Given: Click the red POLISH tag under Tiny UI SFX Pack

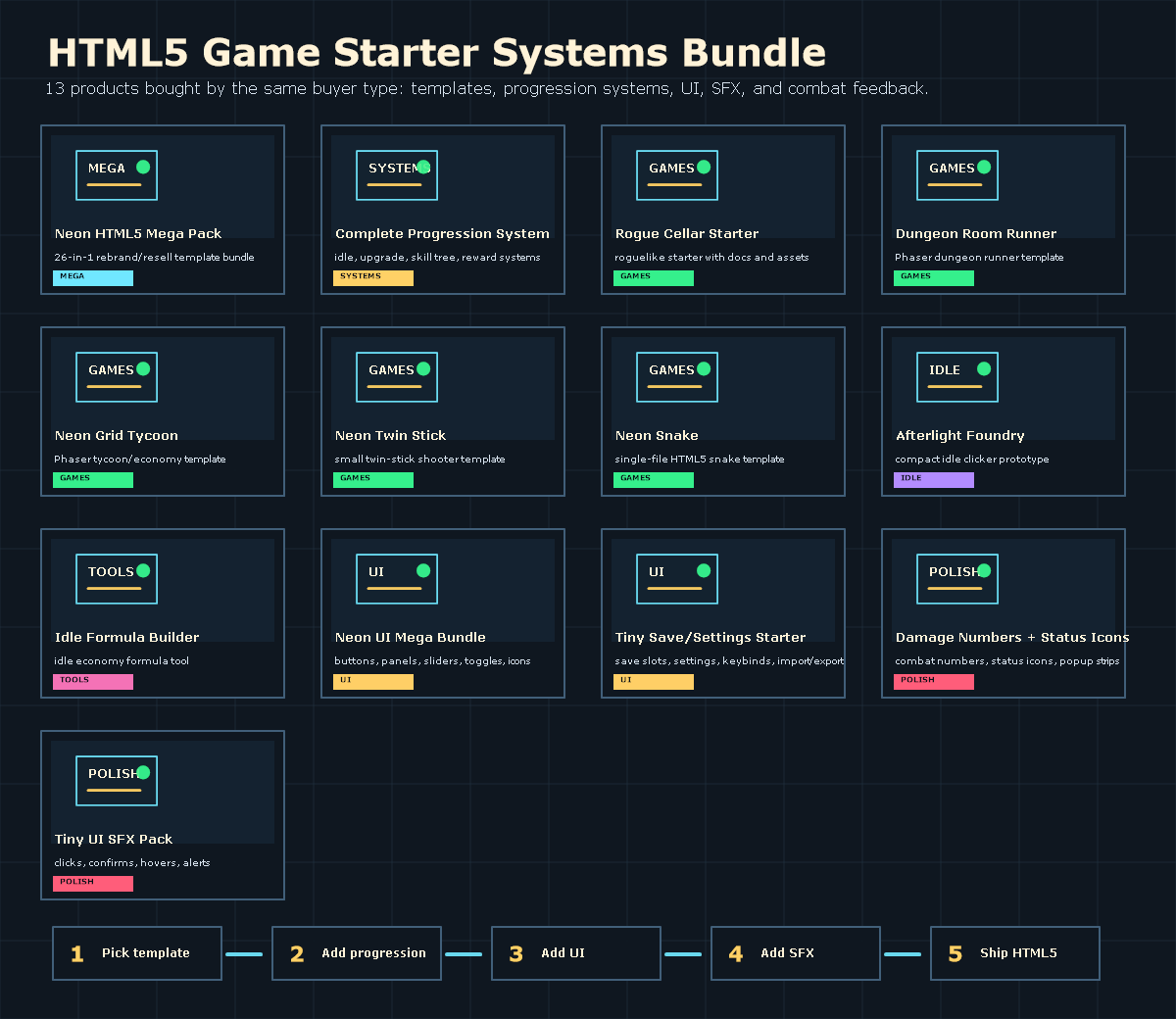Looking at the screenshot, I should pos(93,884).
